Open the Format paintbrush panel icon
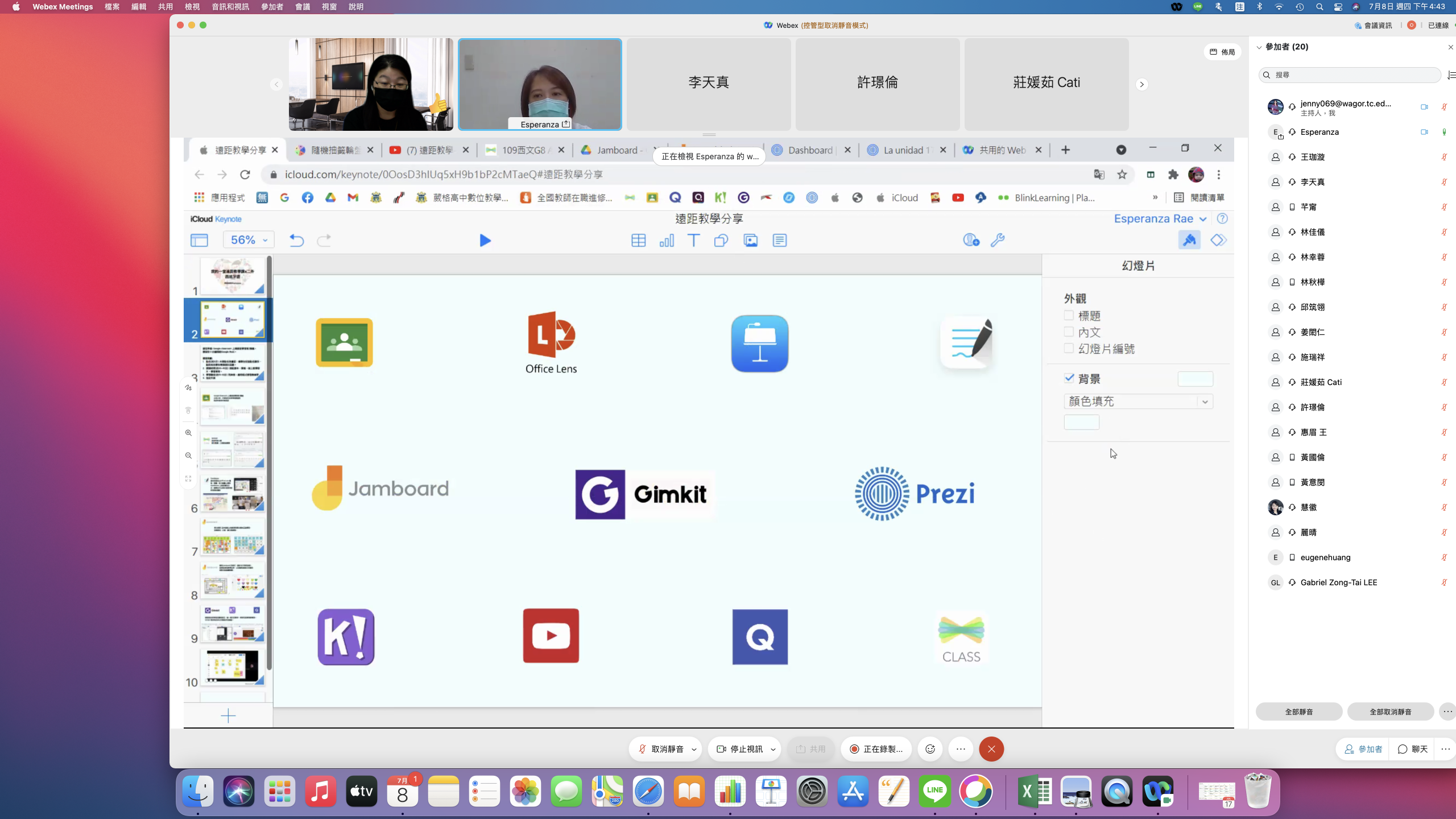Image resolution: width=1456 pixels, height=819 pixels. point(1189,241)
